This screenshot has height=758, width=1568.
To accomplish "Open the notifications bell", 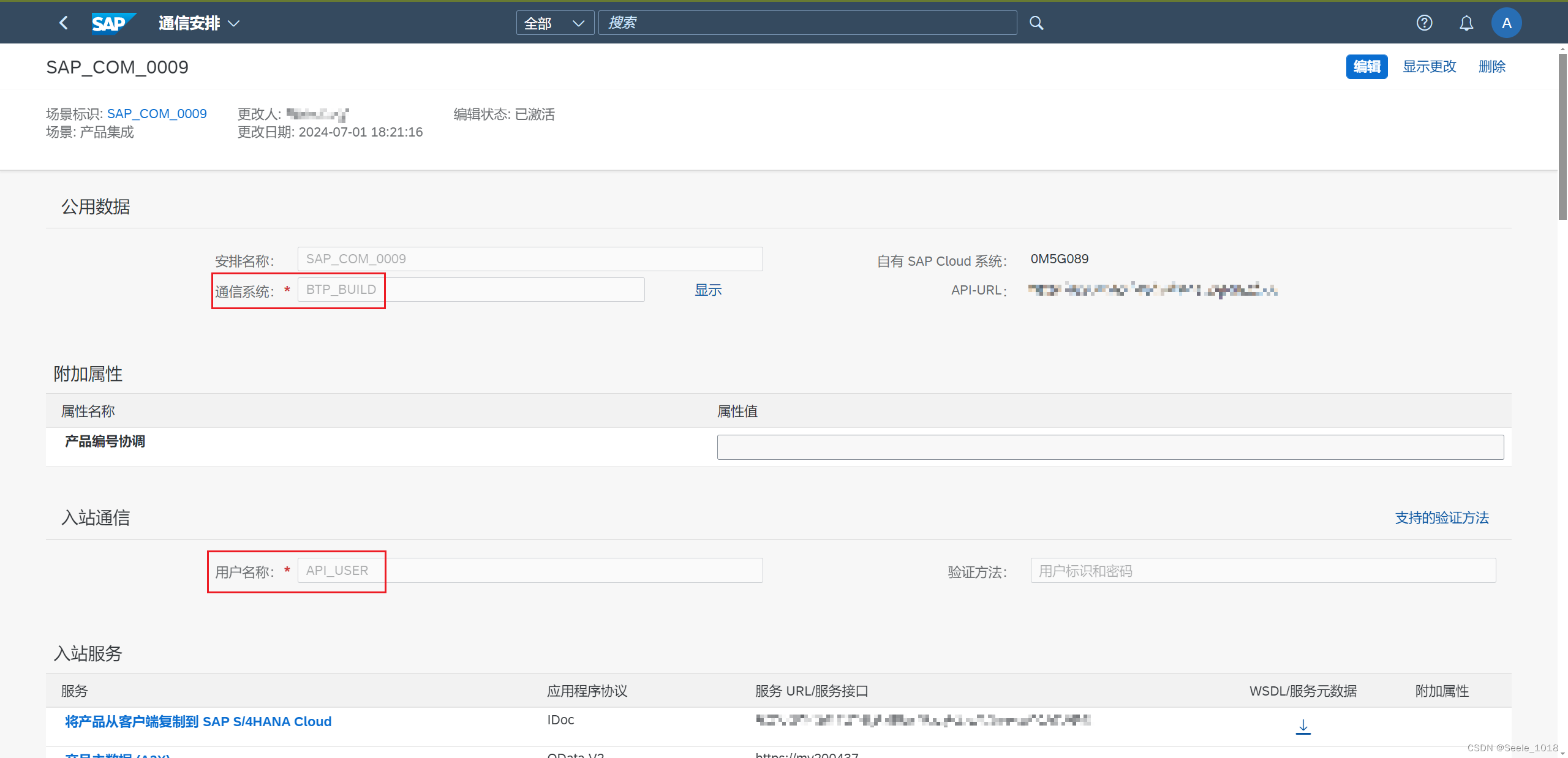I will click(x=1466, y=23).
